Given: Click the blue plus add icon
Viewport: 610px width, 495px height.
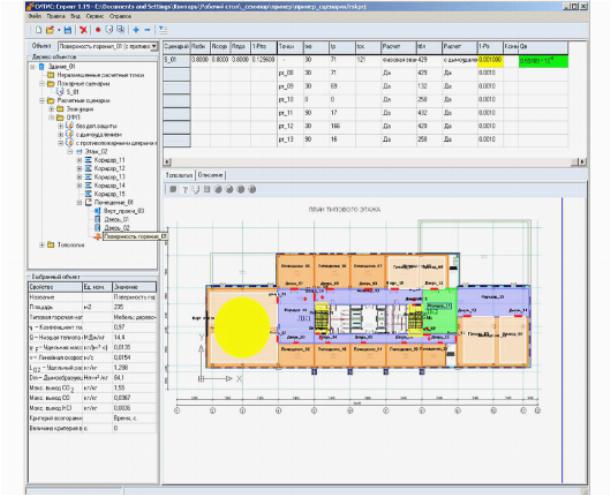Looking at the screenshot, I should 134,31.
